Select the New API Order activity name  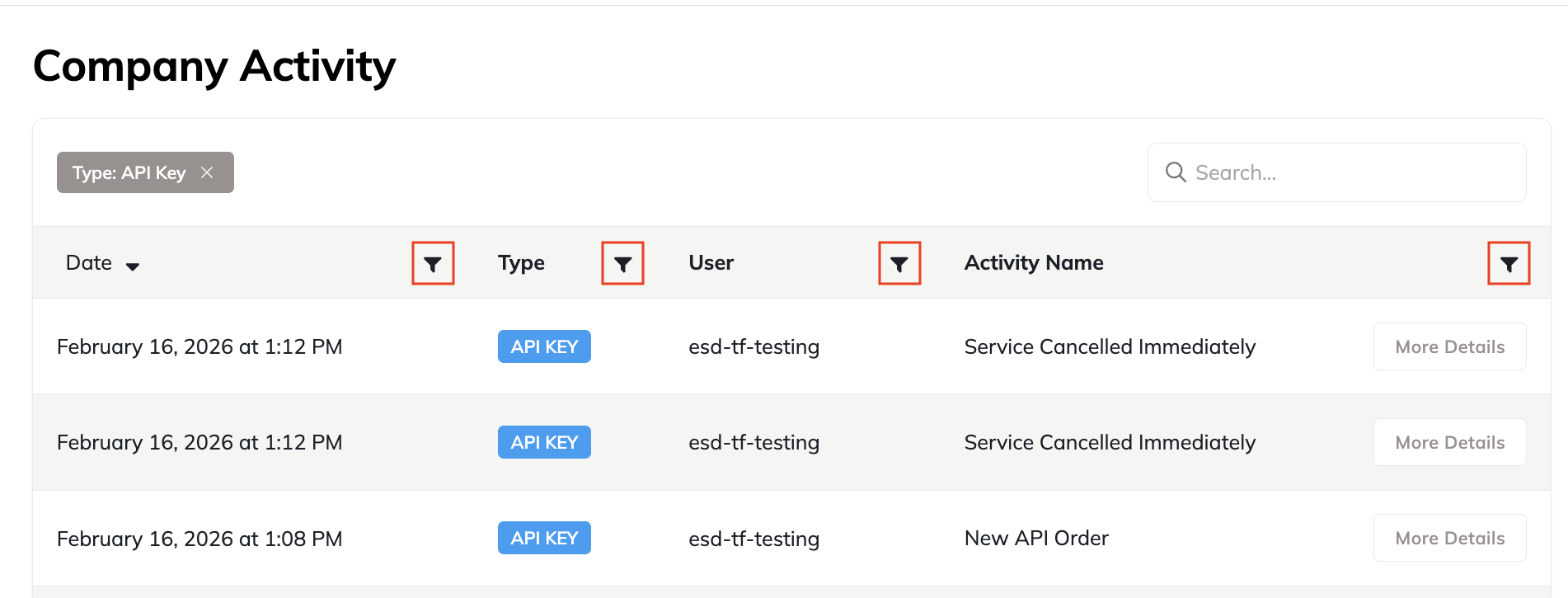pos(1035,538)
